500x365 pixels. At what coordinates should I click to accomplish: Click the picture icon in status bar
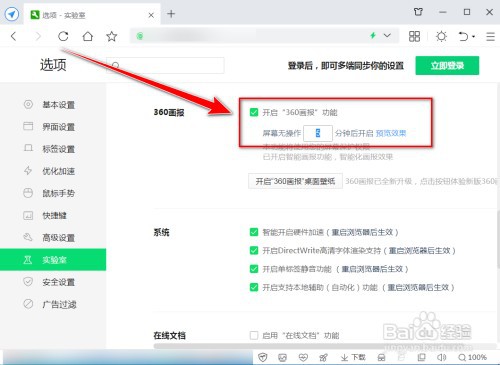point(282,357)
